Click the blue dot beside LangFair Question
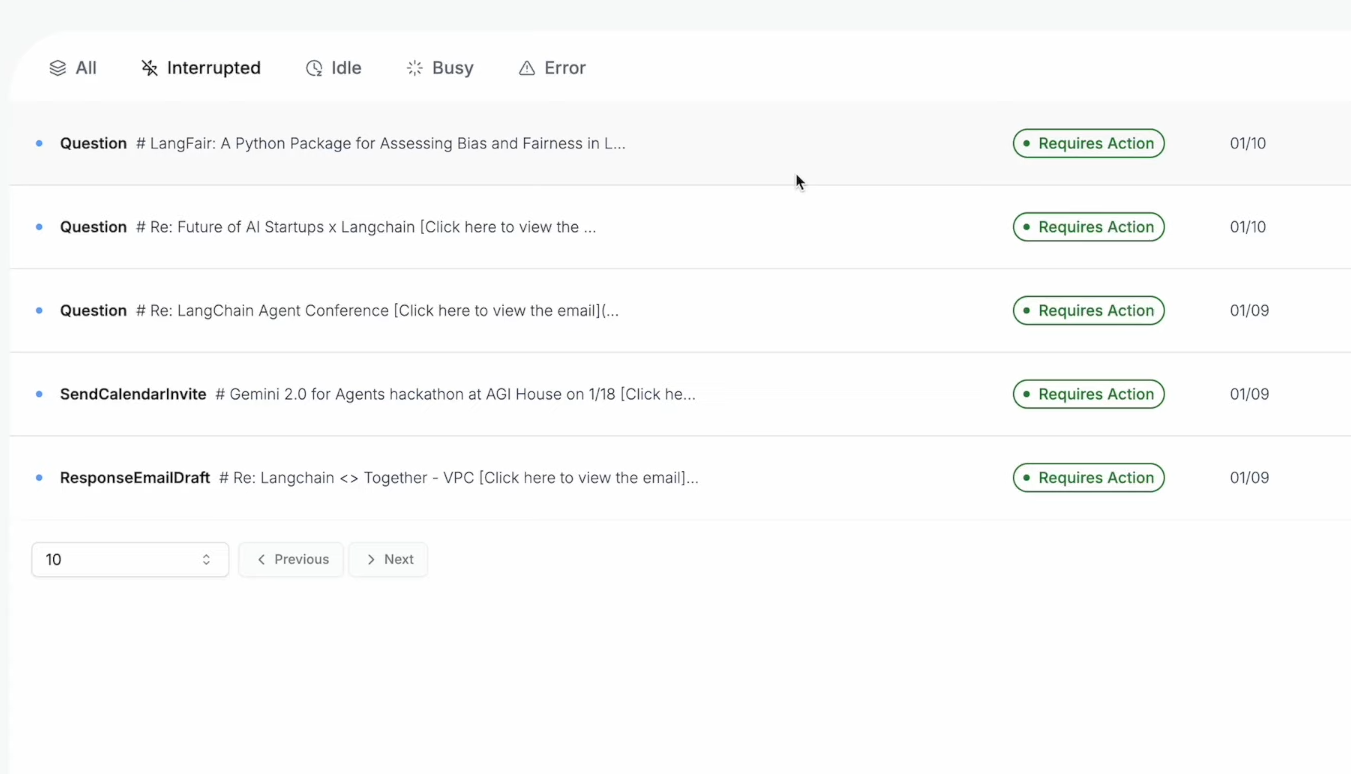 39,143
